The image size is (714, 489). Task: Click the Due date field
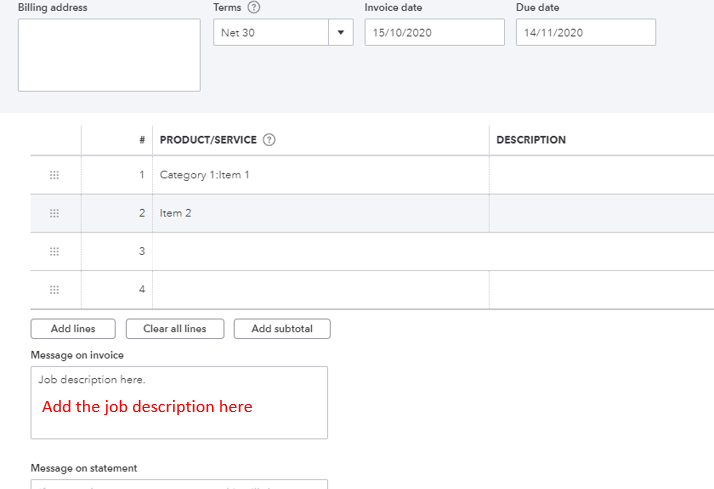pos(585,33)
